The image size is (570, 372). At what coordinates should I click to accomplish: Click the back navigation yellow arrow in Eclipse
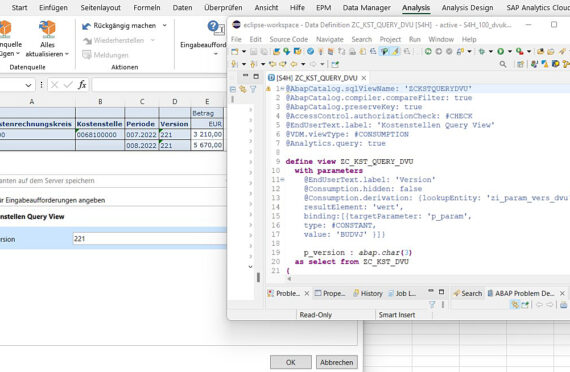coord(294,64)
